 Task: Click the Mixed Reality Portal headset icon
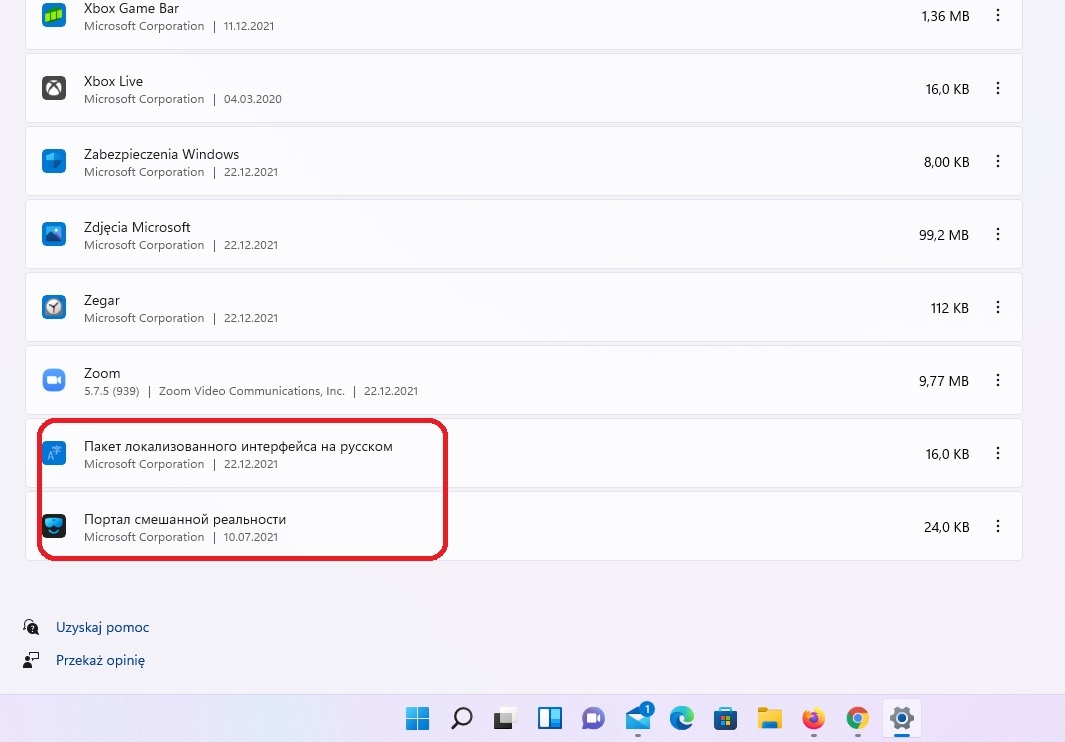coord(54,526)
